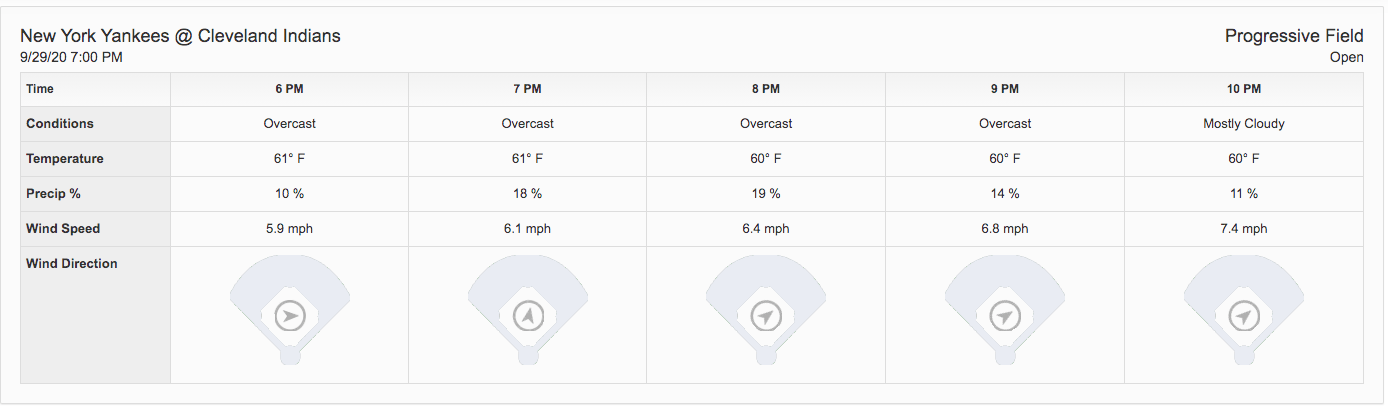
Task: Click the Mostly Cloudy condition cell
Action: (1243, 124)
